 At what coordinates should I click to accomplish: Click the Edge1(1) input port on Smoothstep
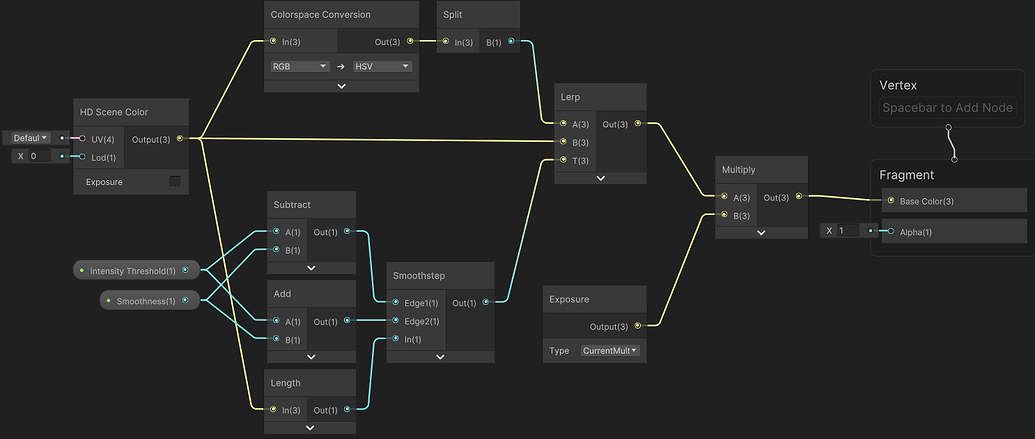coord(395,302)
